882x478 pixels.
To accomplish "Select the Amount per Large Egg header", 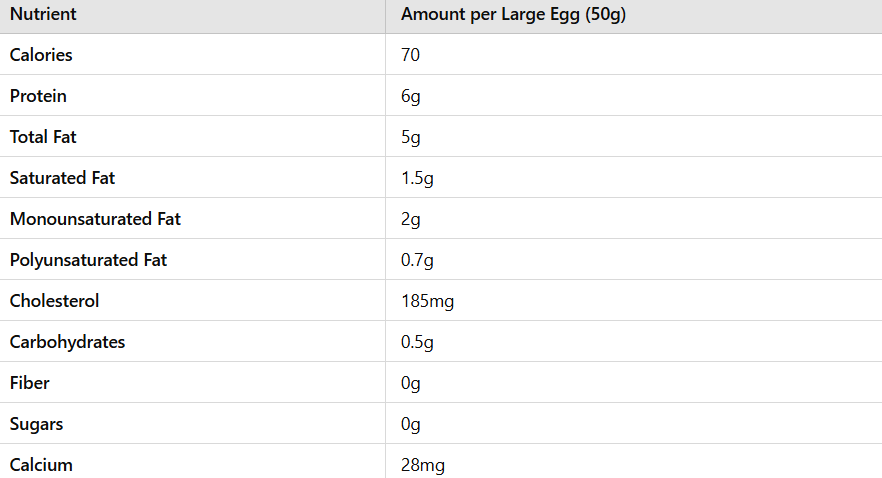I will pos(513,15).
